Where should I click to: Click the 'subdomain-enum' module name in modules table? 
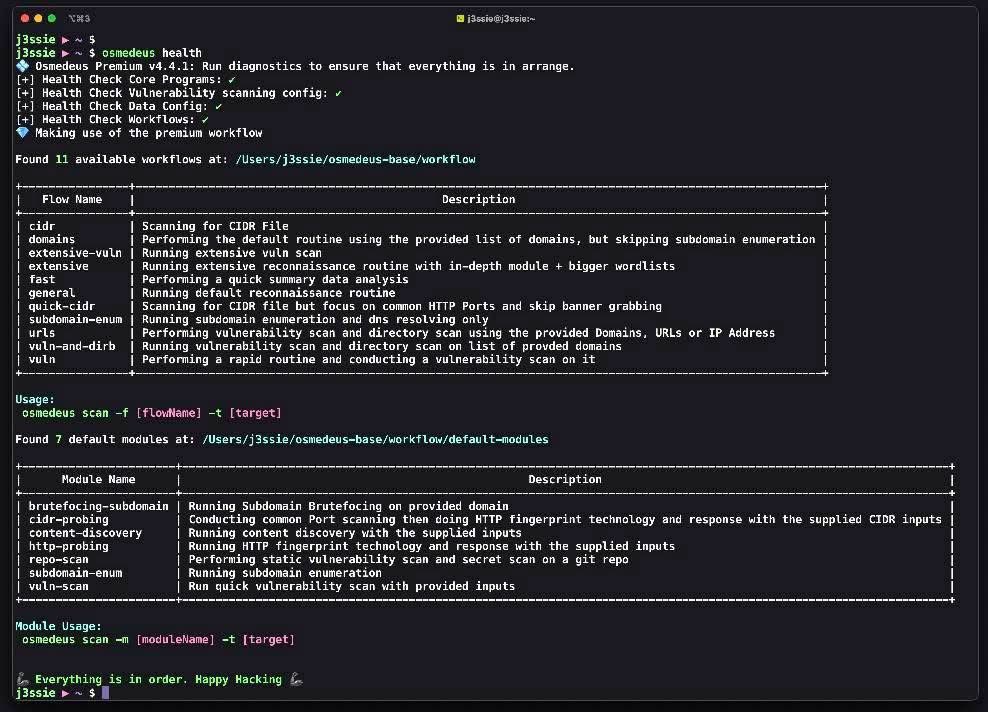point(75,573)
